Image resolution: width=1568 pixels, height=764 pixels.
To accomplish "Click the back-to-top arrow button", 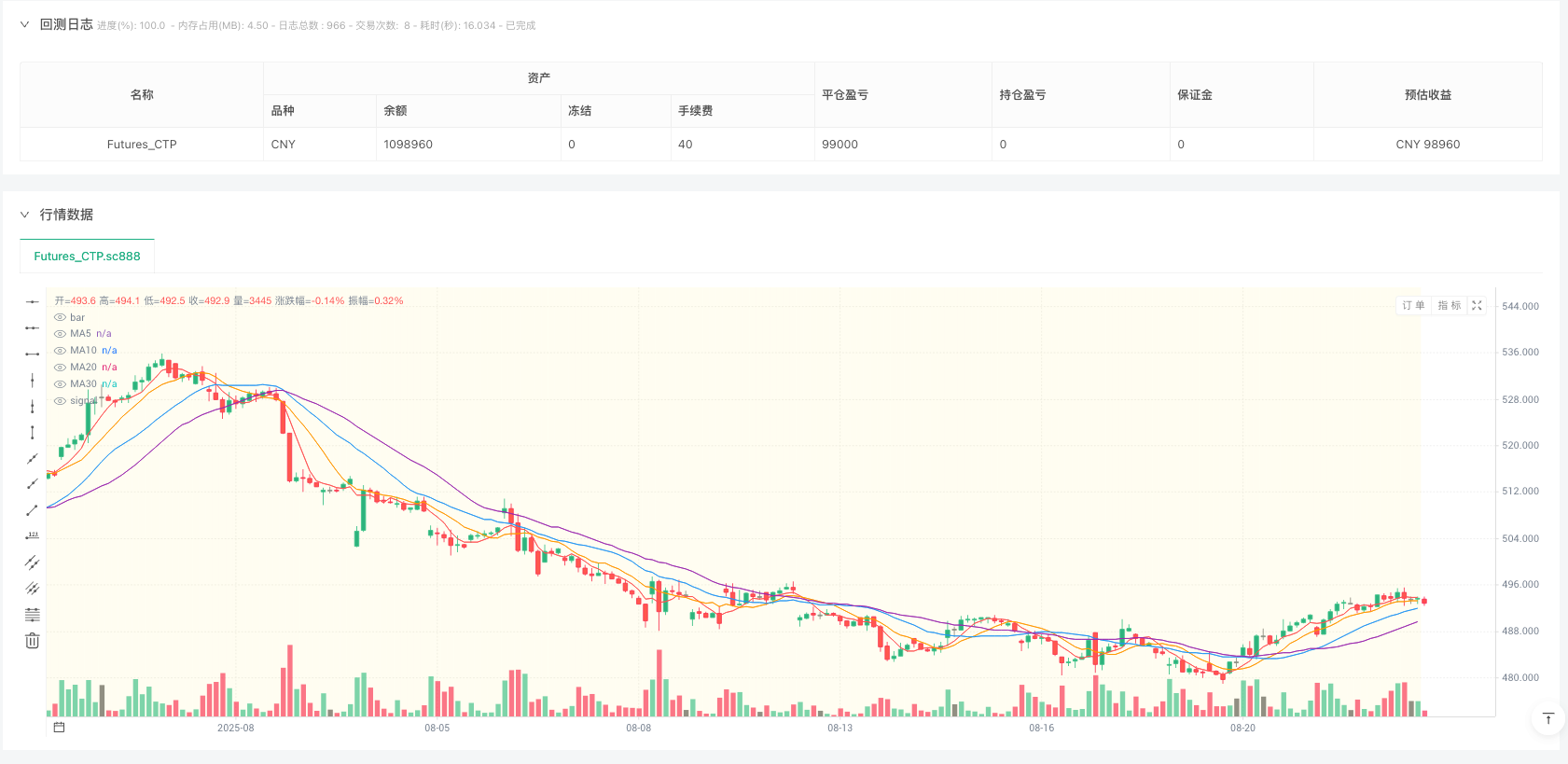I will coord(1547,718).
